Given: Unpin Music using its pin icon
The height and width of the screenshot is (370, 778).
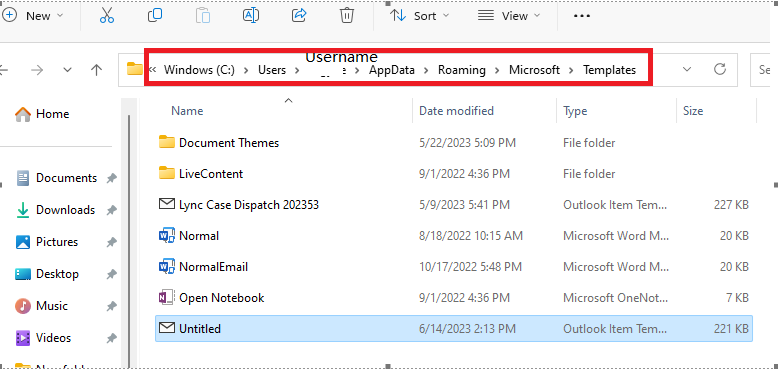Looking at the screenshot, I should click(112, 307).
